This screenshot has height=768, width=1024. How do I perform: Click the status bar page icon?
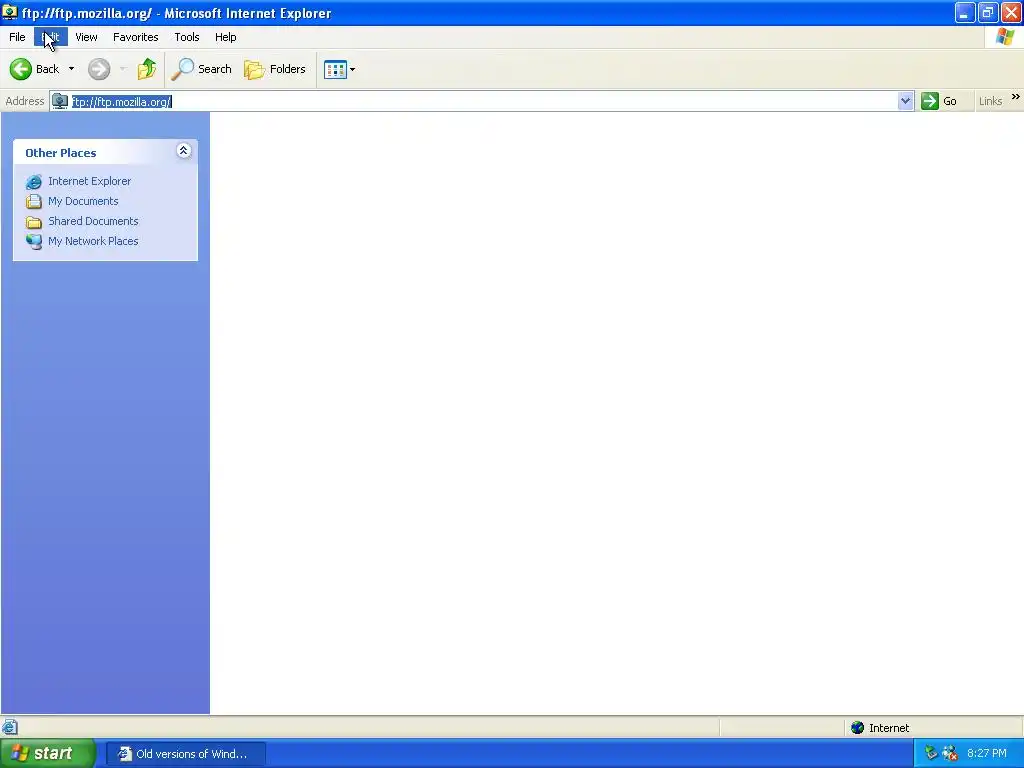pyautogui.click(x=9, y=727)
